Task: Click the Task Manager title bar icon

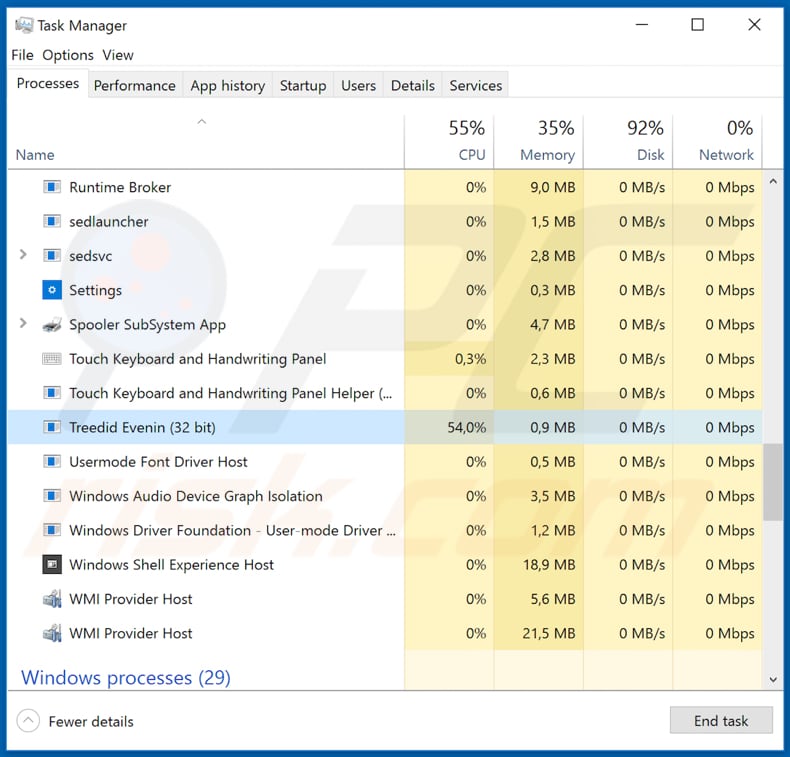Action: click(x=23, y=25)
